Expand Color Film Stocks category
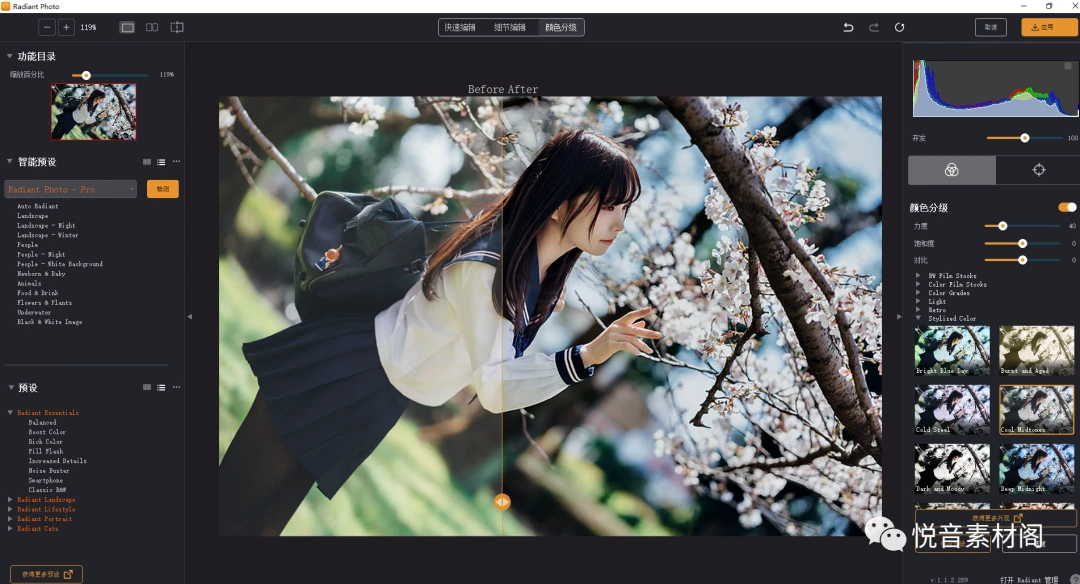 (918, 284)
